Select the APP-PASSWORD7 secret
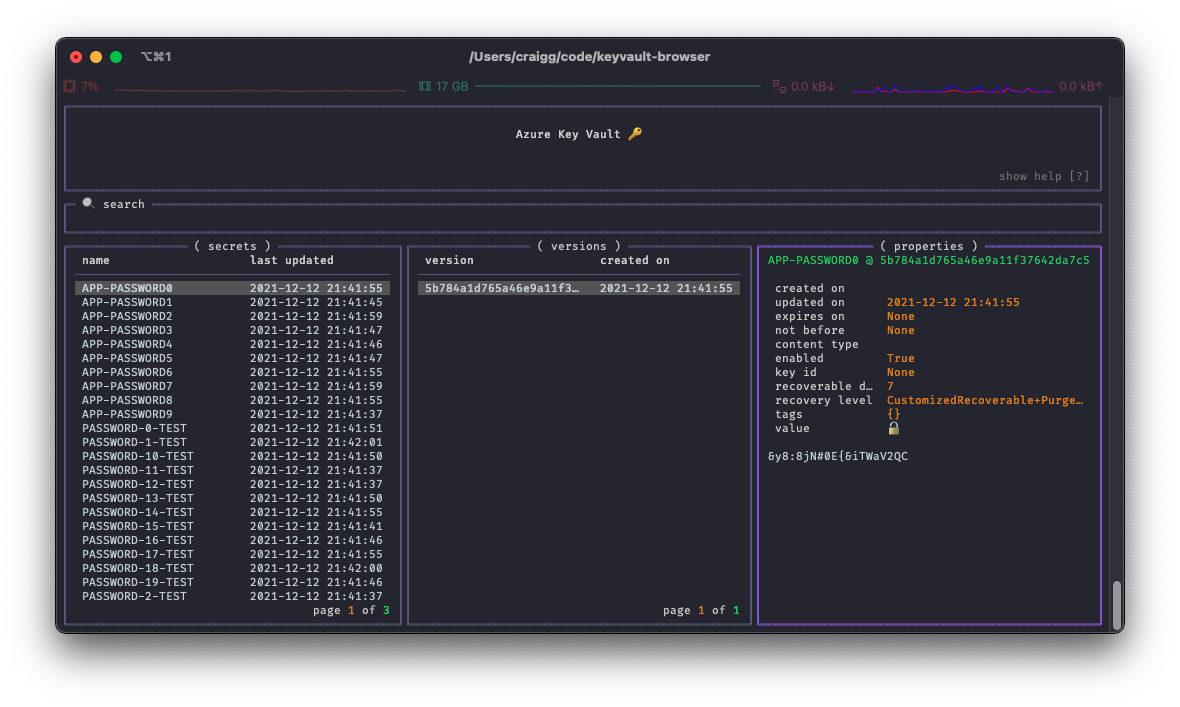The width and height of the screenshot is (1180, 707). coord(233,386)
